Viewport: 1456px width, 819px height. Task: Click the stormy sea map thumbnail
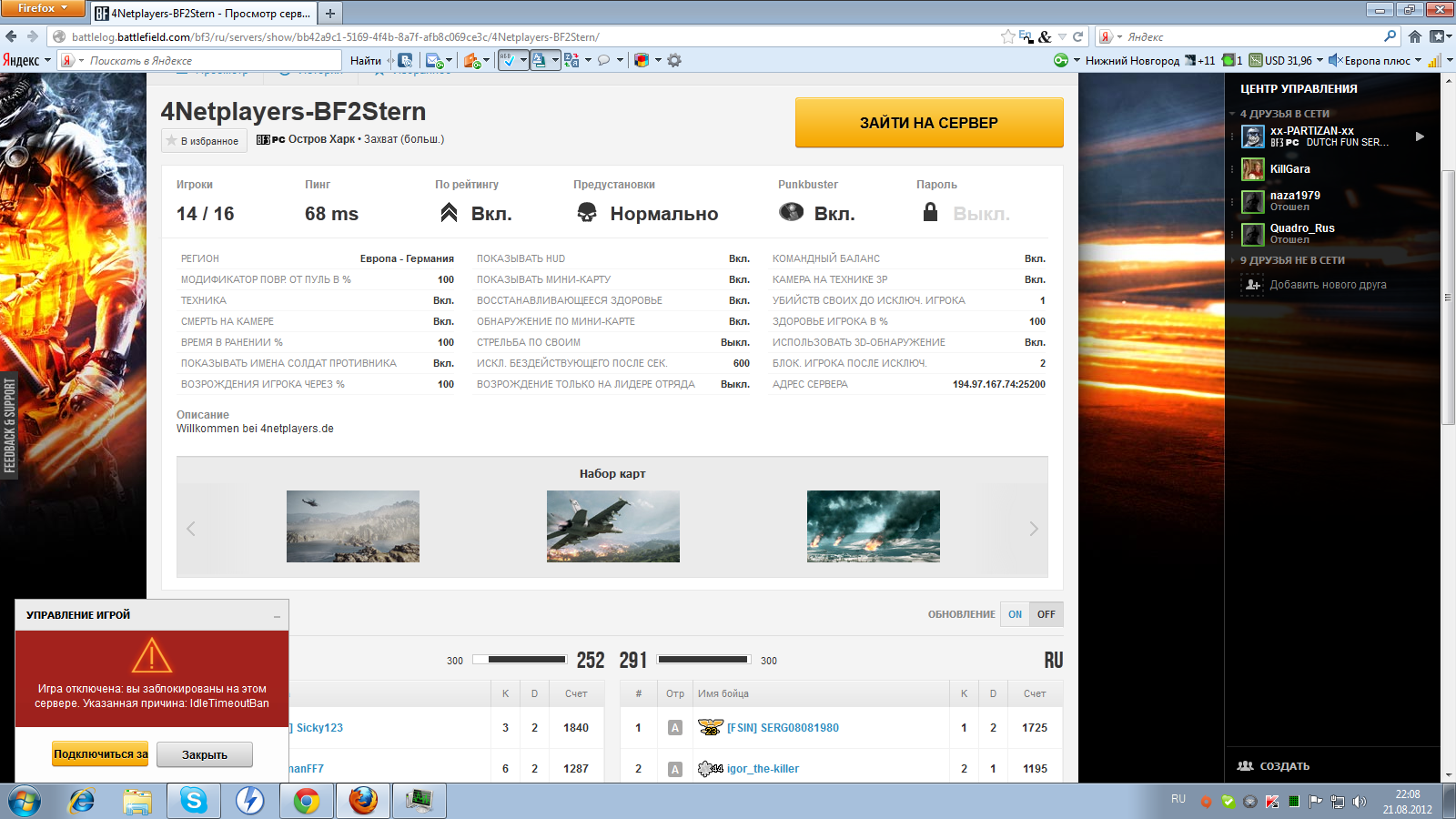click(874, 526)
